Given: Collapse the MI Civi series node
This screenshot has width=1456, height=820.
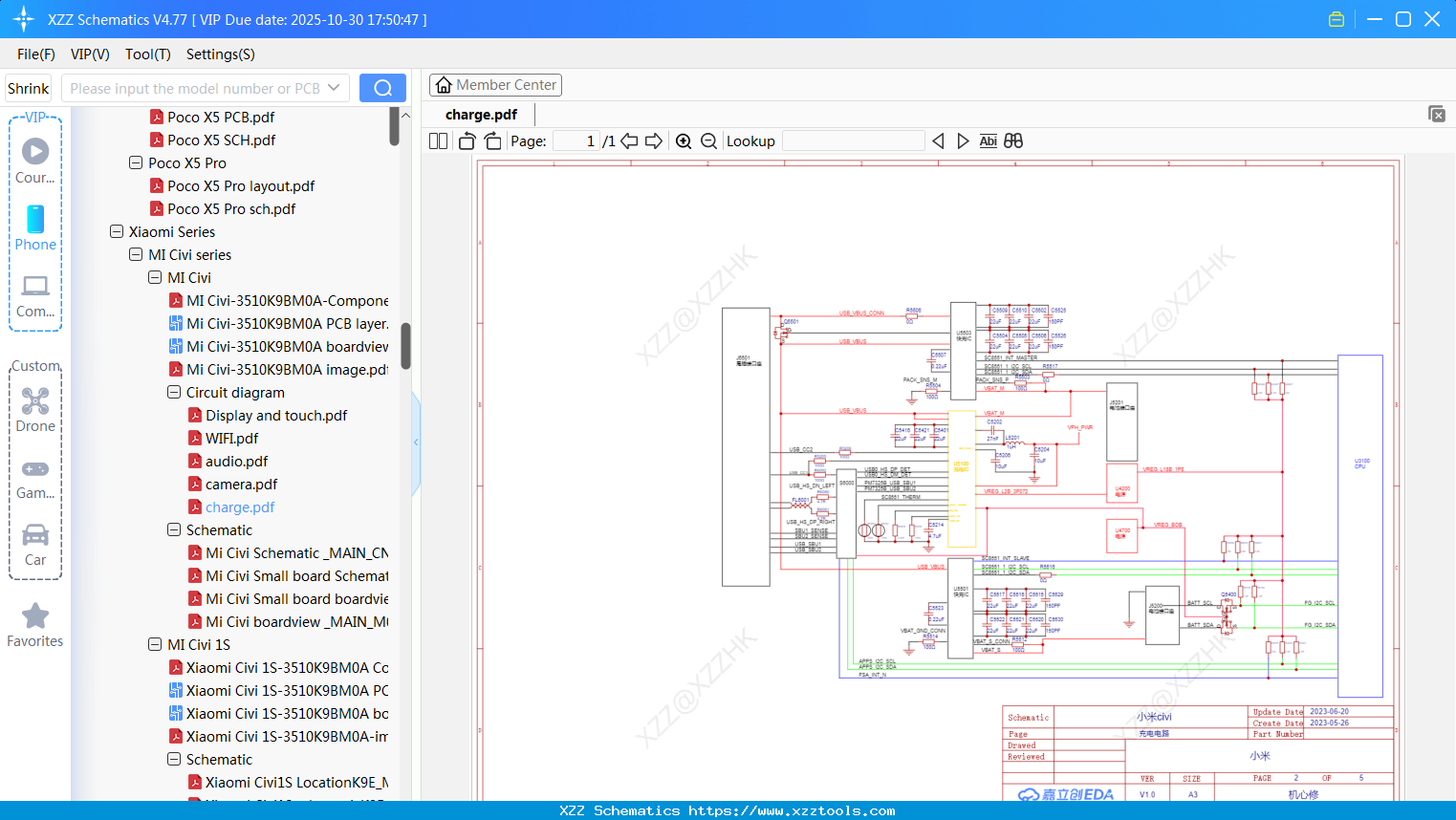Looking at the screenshot, I should (x=136, y=255).
